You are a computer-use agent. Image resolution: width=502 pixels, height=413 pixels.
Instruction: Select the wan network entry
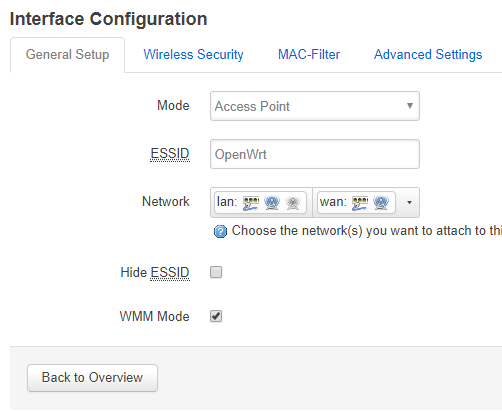click(x=356, y=202)
